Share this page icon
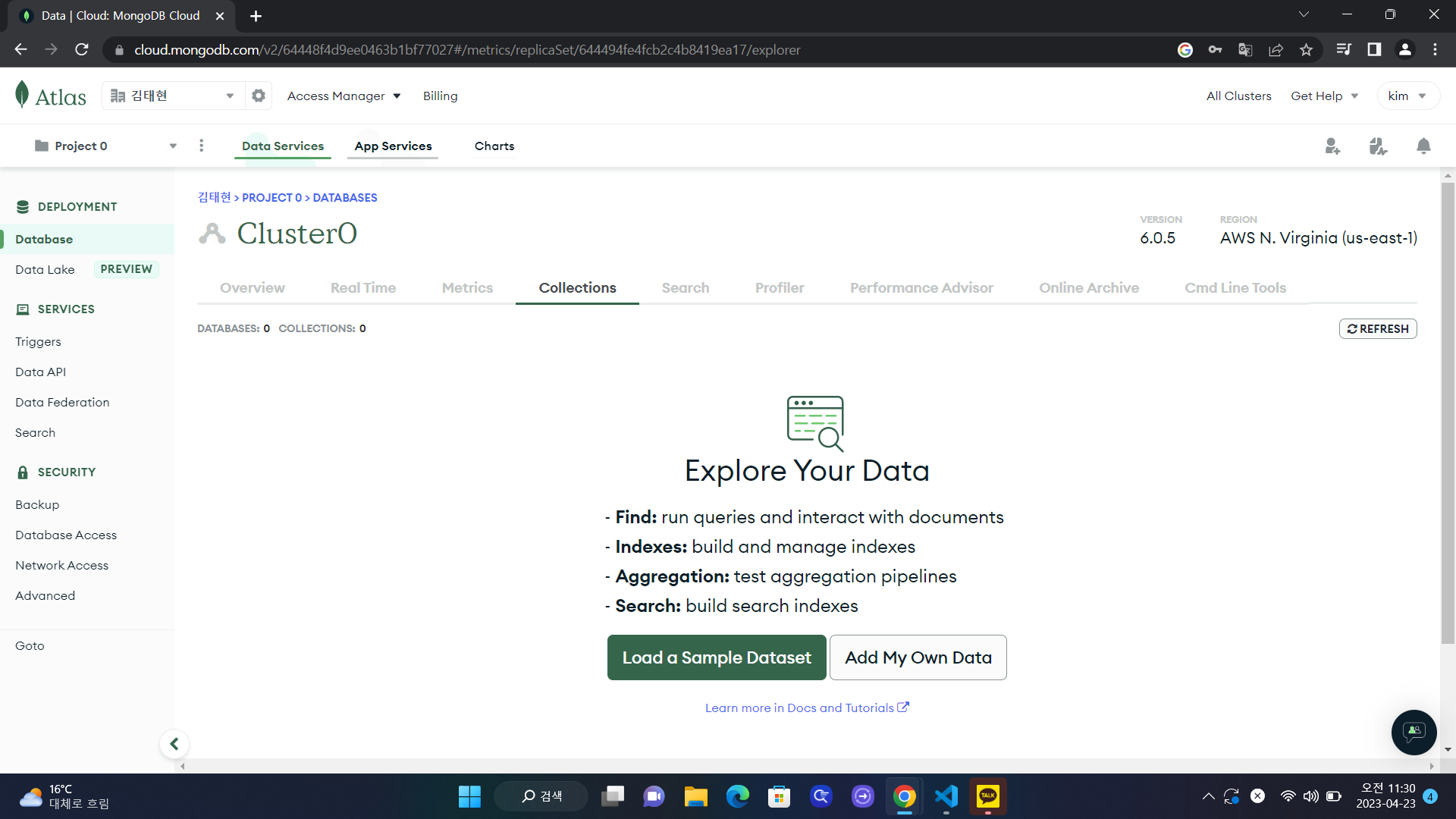The width and height of the screenshot is (1456, 819). coord(1276,49)
